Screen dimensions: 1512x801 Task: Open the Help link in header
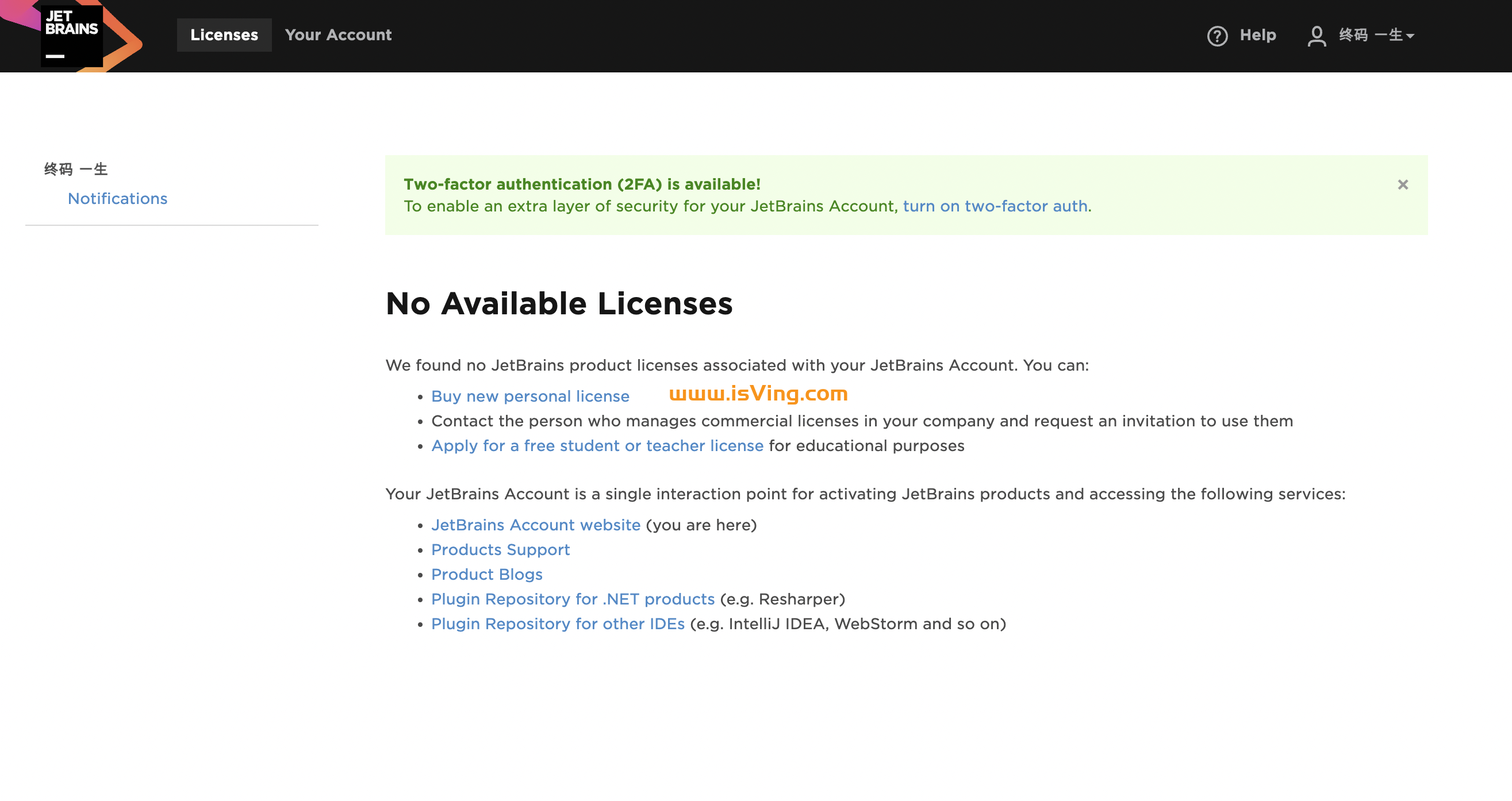[x=1257, y=35]
